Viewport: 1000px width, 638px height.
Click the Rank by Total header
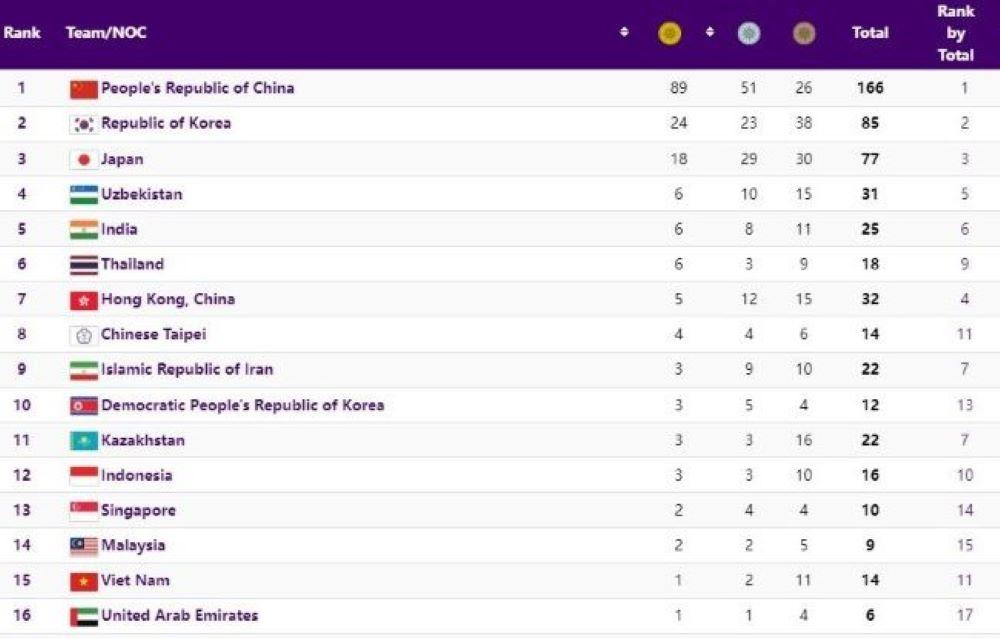tap(955, 33)
